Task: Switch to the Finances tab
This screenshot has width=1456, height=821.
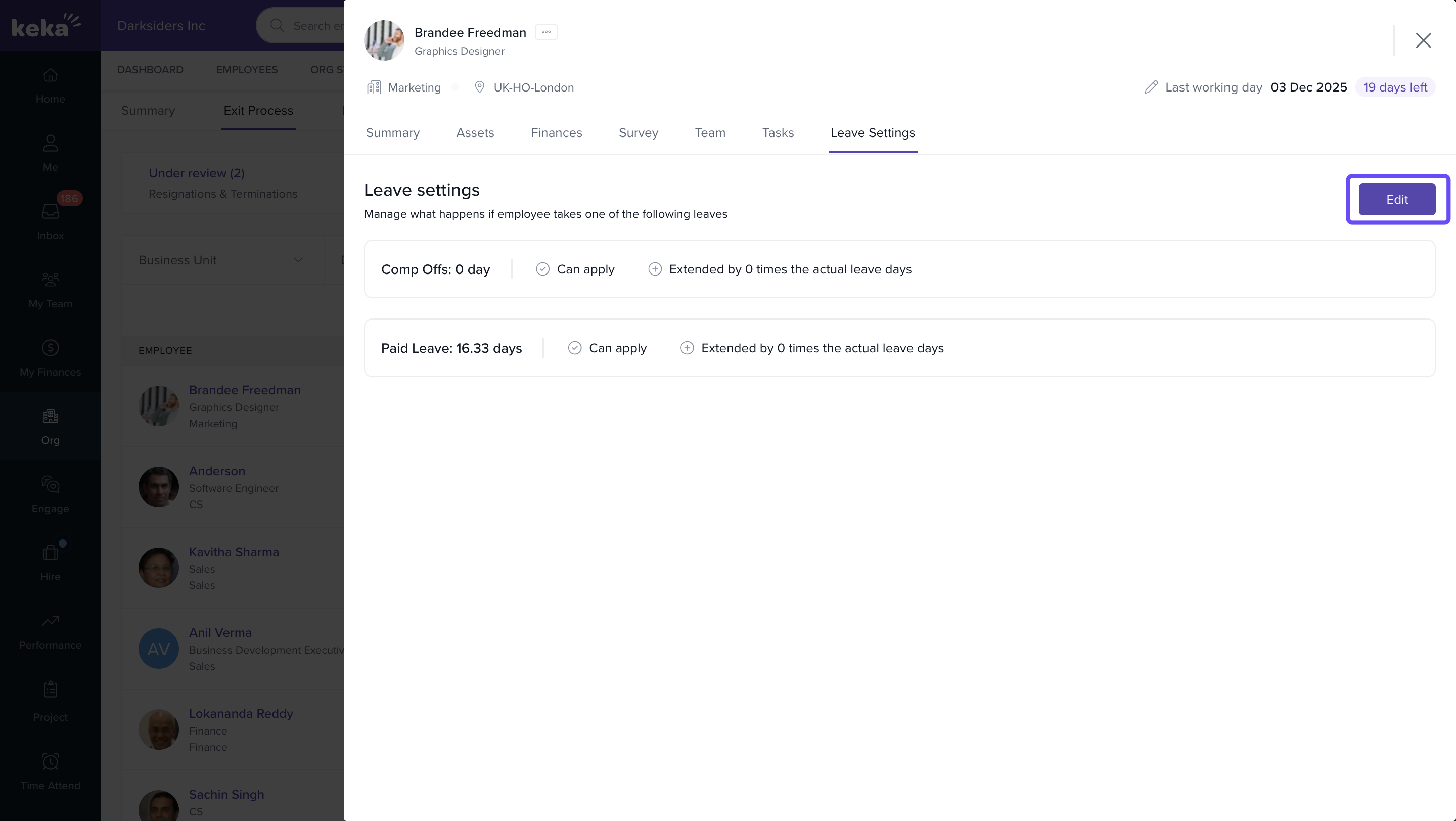Action: 556,133
